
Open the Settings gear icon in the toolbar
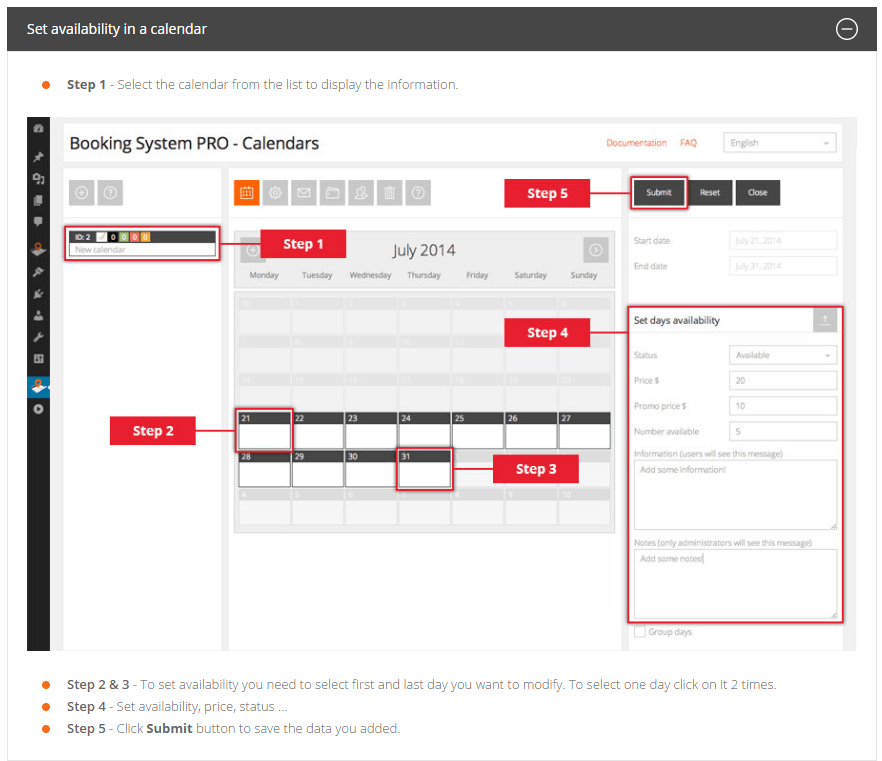pos(275,193)
